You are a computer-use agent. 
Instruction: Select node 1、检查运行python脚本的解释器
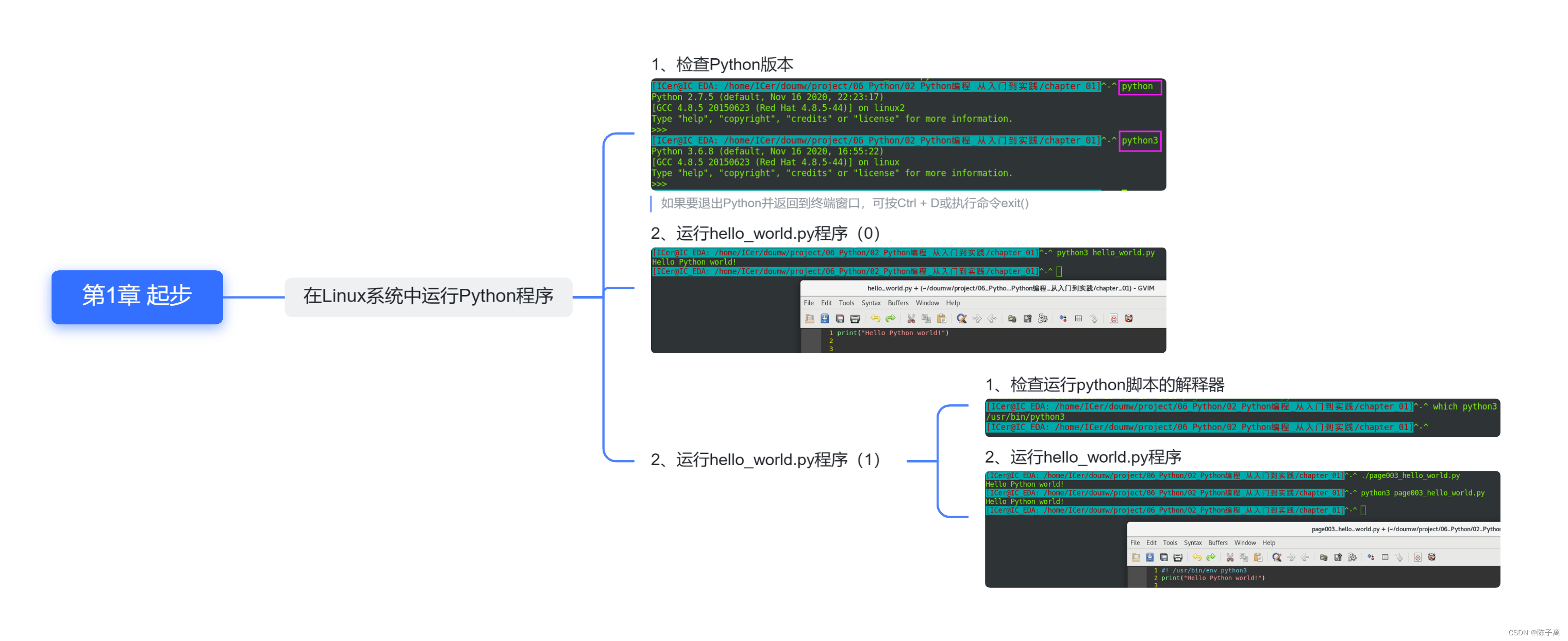pos(1105,385)
